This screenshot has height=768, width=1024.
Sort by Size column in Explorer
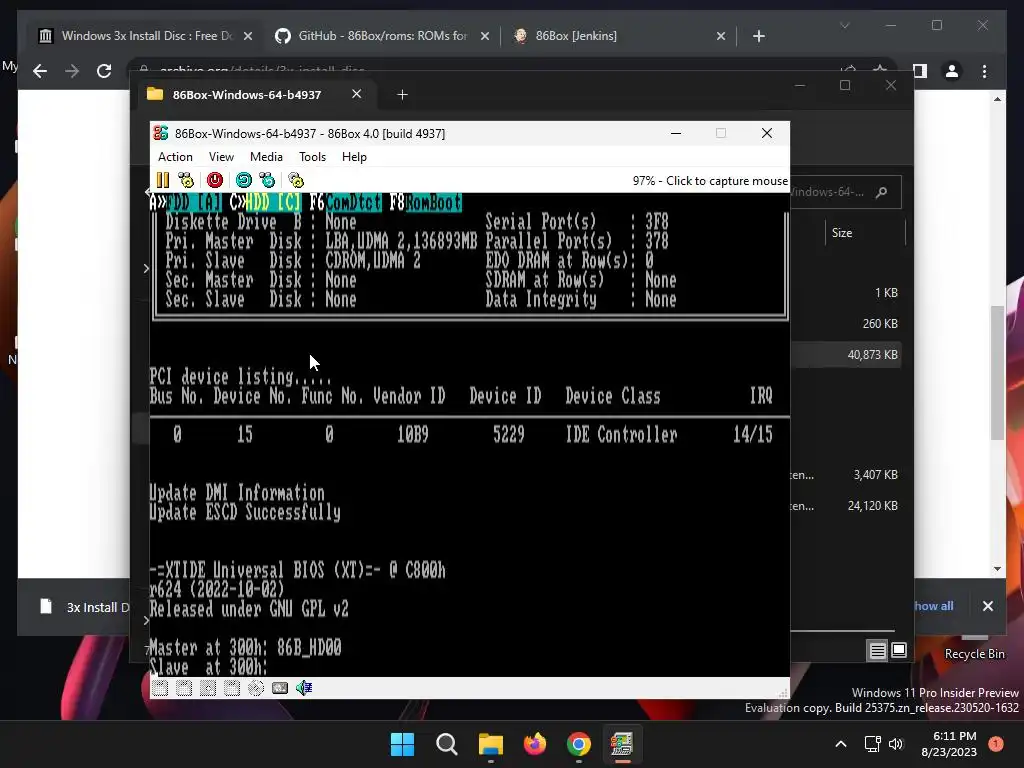click(x=842, y=232)
